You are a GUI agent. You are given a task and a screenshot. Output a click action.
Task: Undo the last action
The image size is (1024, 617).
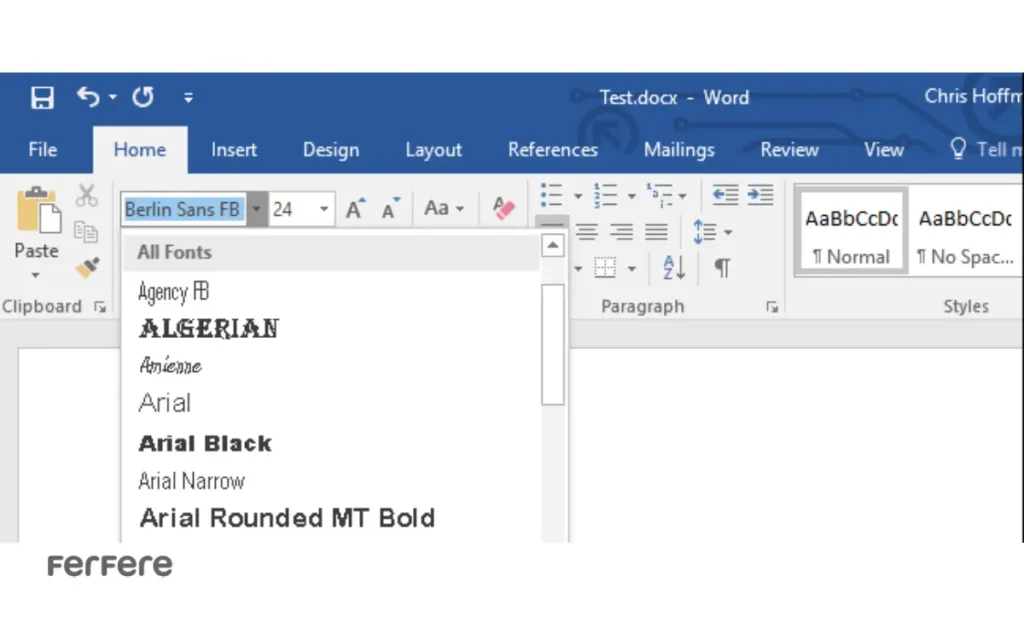click(89, 96)
